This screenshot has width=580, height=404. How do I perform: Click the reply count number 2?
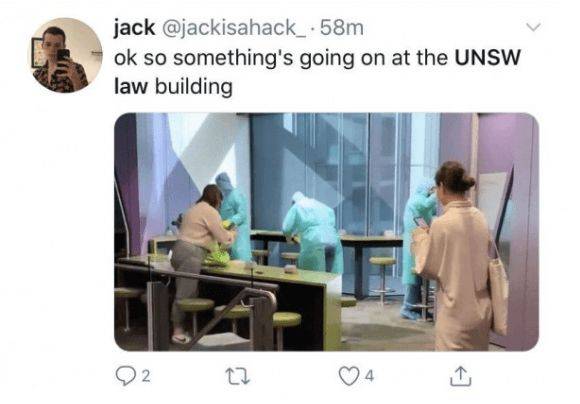point(146,377)
